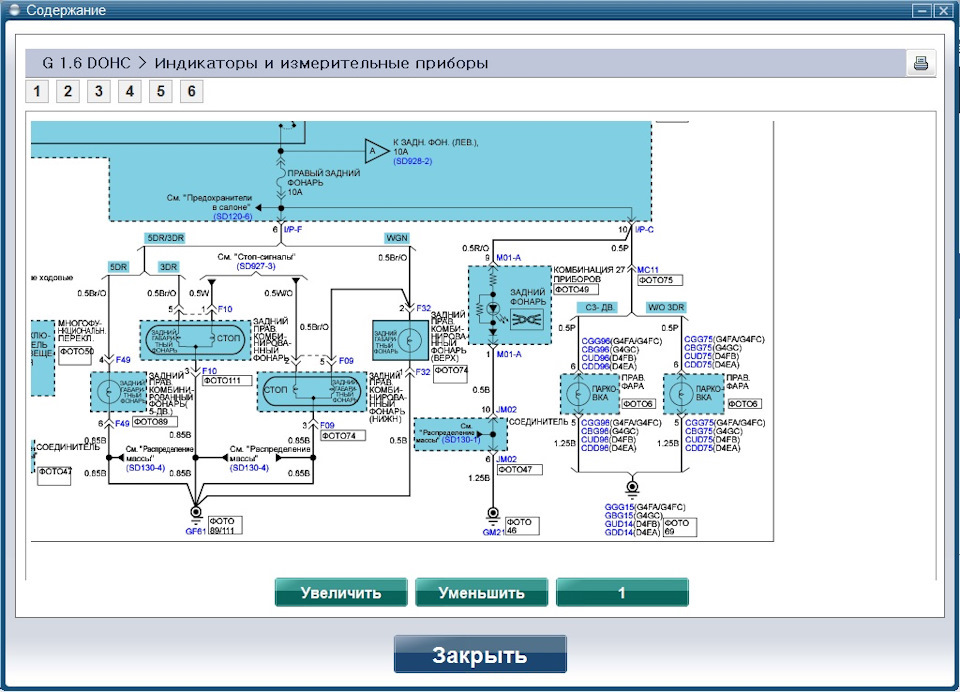Click the 5DR/3DR variant label
960x692 pixels.
(165, 238)
